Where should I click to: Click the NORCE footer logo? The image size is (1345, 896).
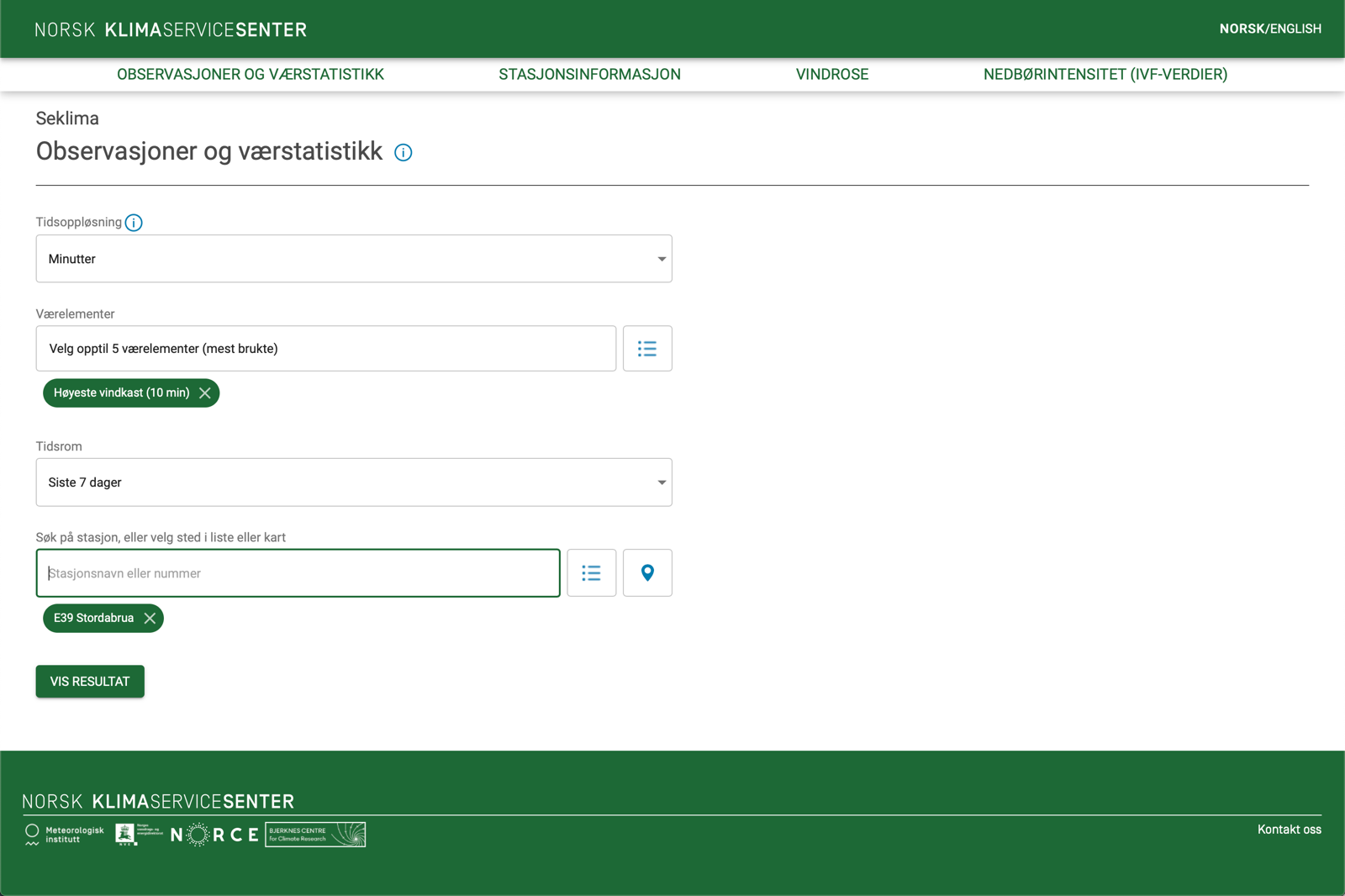[x=214, y=835]
